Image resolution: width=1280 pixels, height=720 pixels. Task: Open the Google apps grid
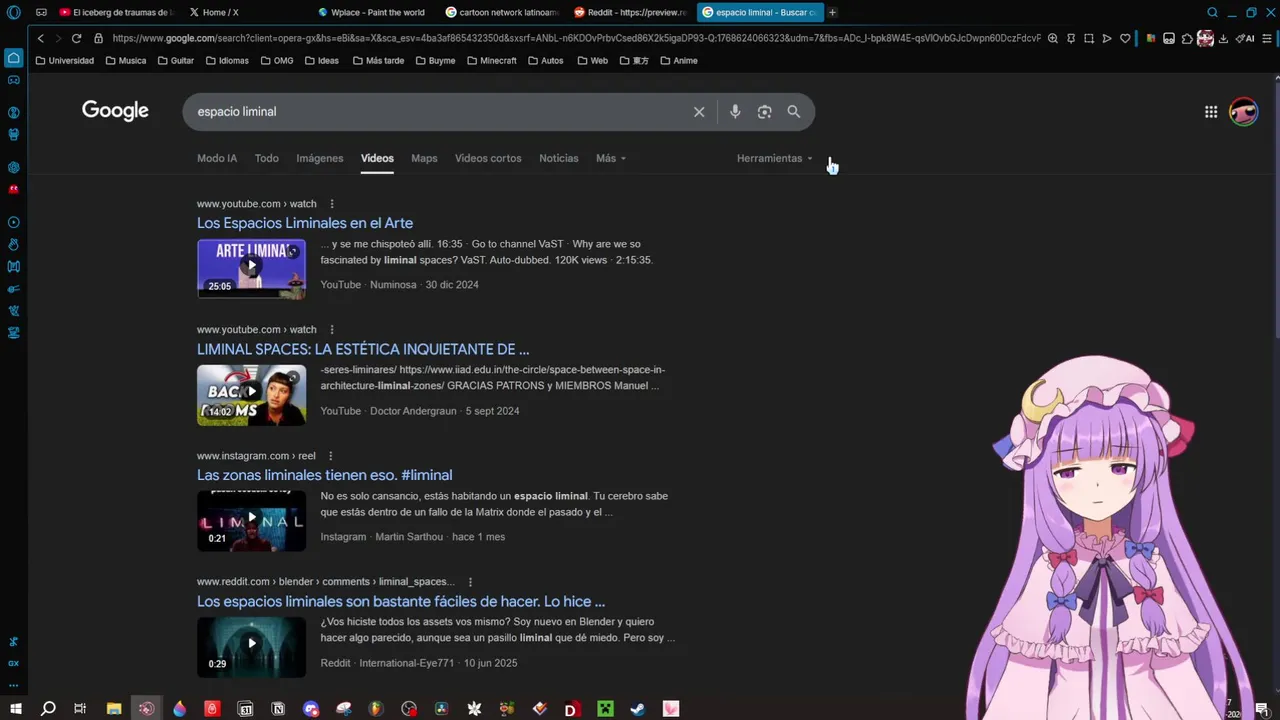pyautogui.click(x=1211, y=112)
